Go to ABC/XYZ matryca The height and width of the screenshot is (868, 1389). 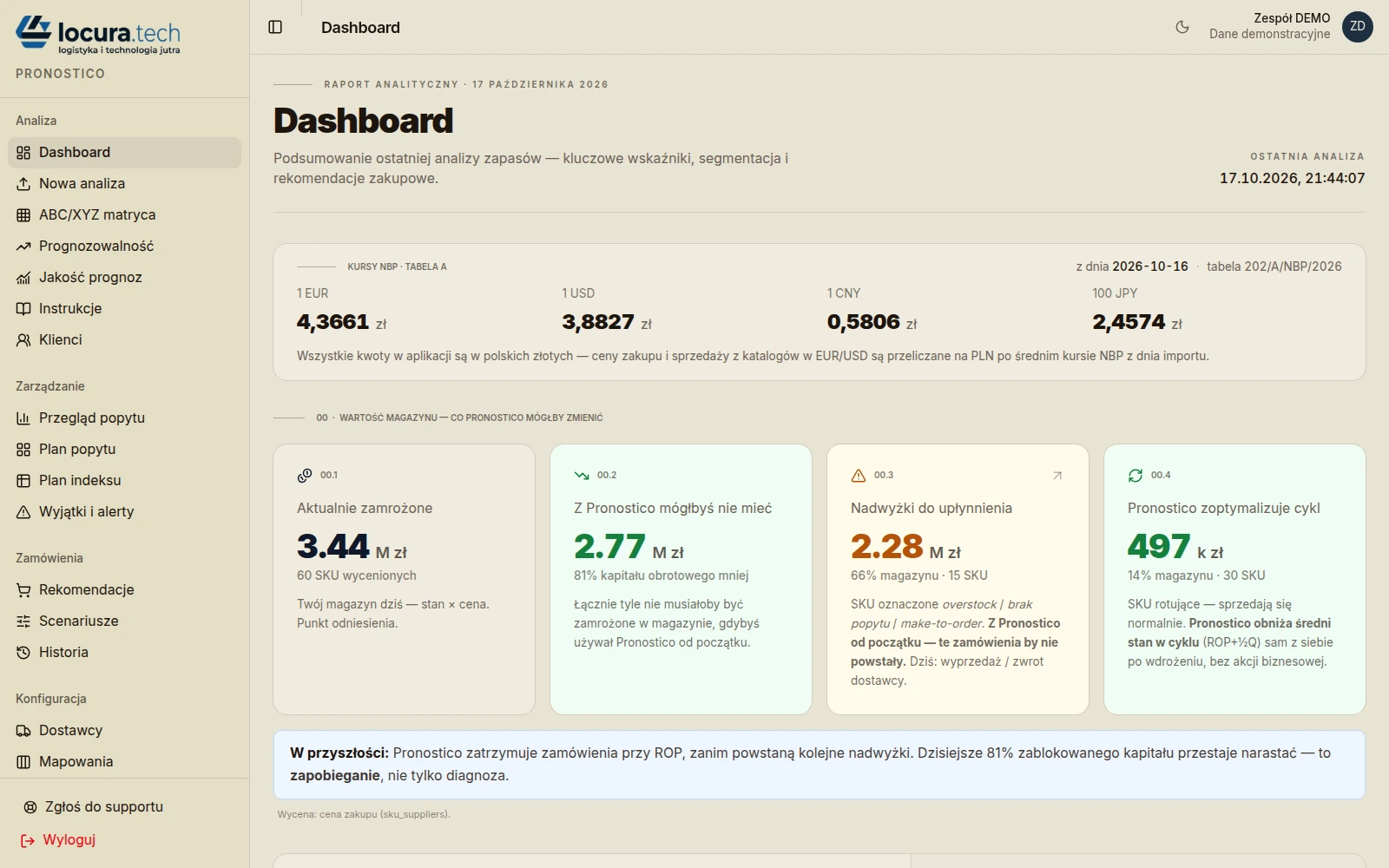click(124, 215)
